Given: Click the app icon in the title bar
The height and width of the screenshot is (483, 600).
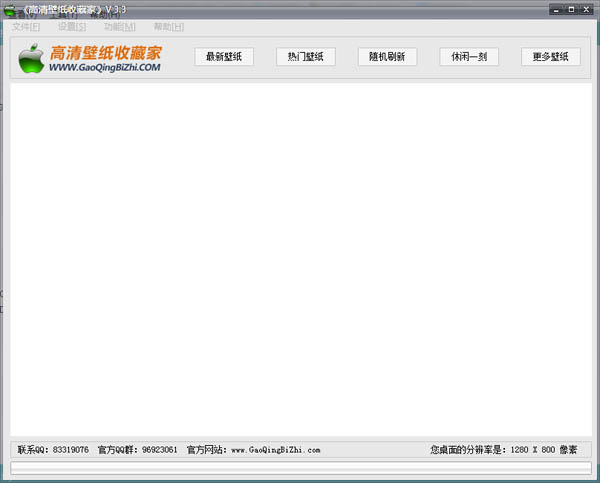Looking at the screenshot, I should [9, 9].
